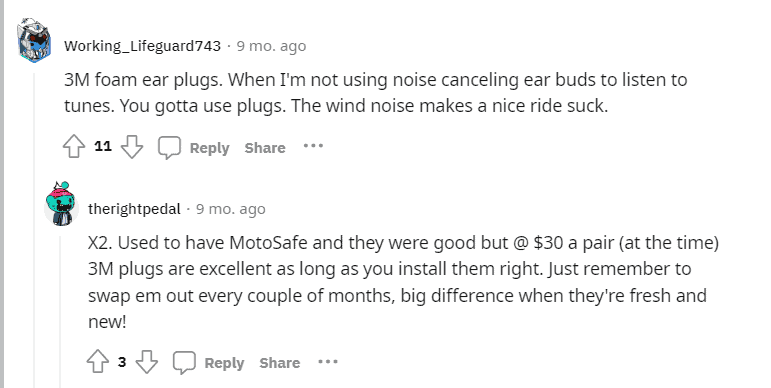Visit therightpedal's profile username link
The width and height of the screenshot is (771, 388).
click(x=134, y=209)
